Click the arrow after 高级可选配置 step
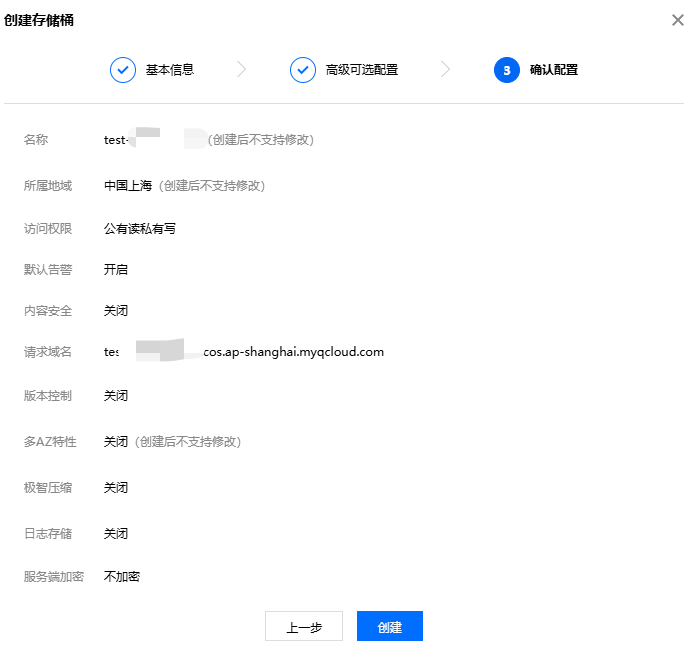This screenshot has width=691, height=658. [x=446, y=69]
